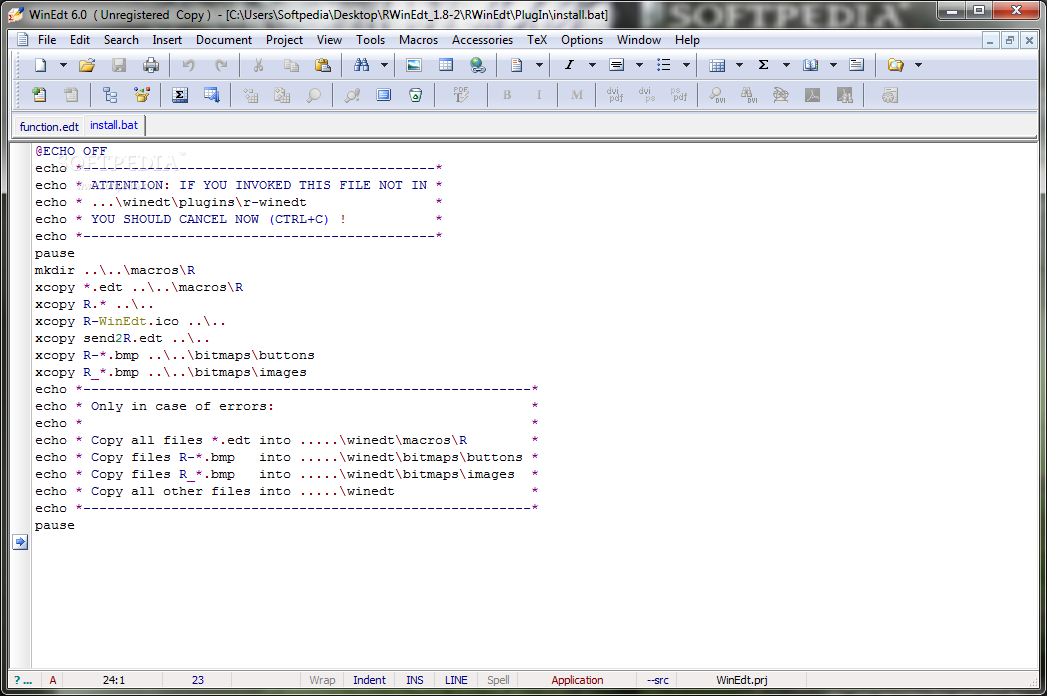Click the center alignment environment icon

[616, 65]
